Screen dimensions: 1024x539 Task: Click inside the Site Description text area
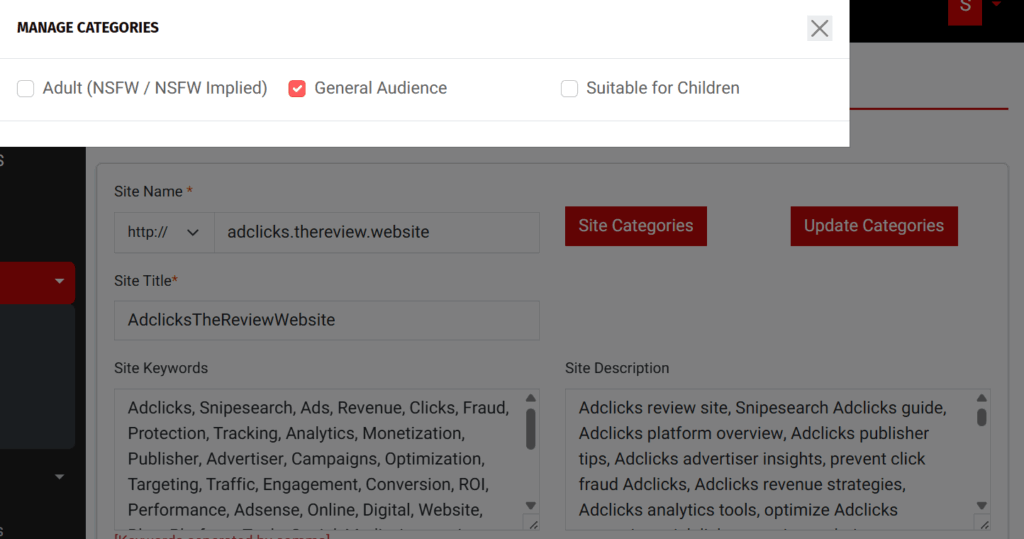pyautogui.click(x=769, y=459)
